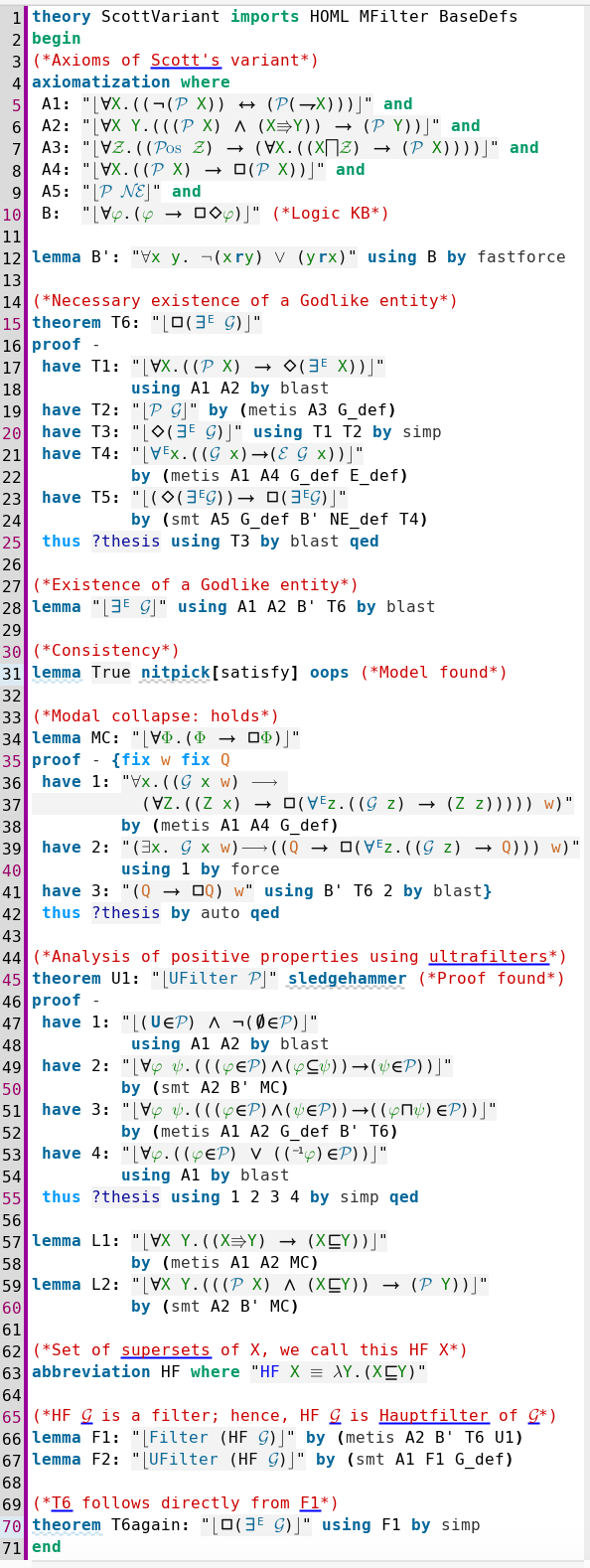
Task: Click the "have T5:" statement
Action: (81, 498)
